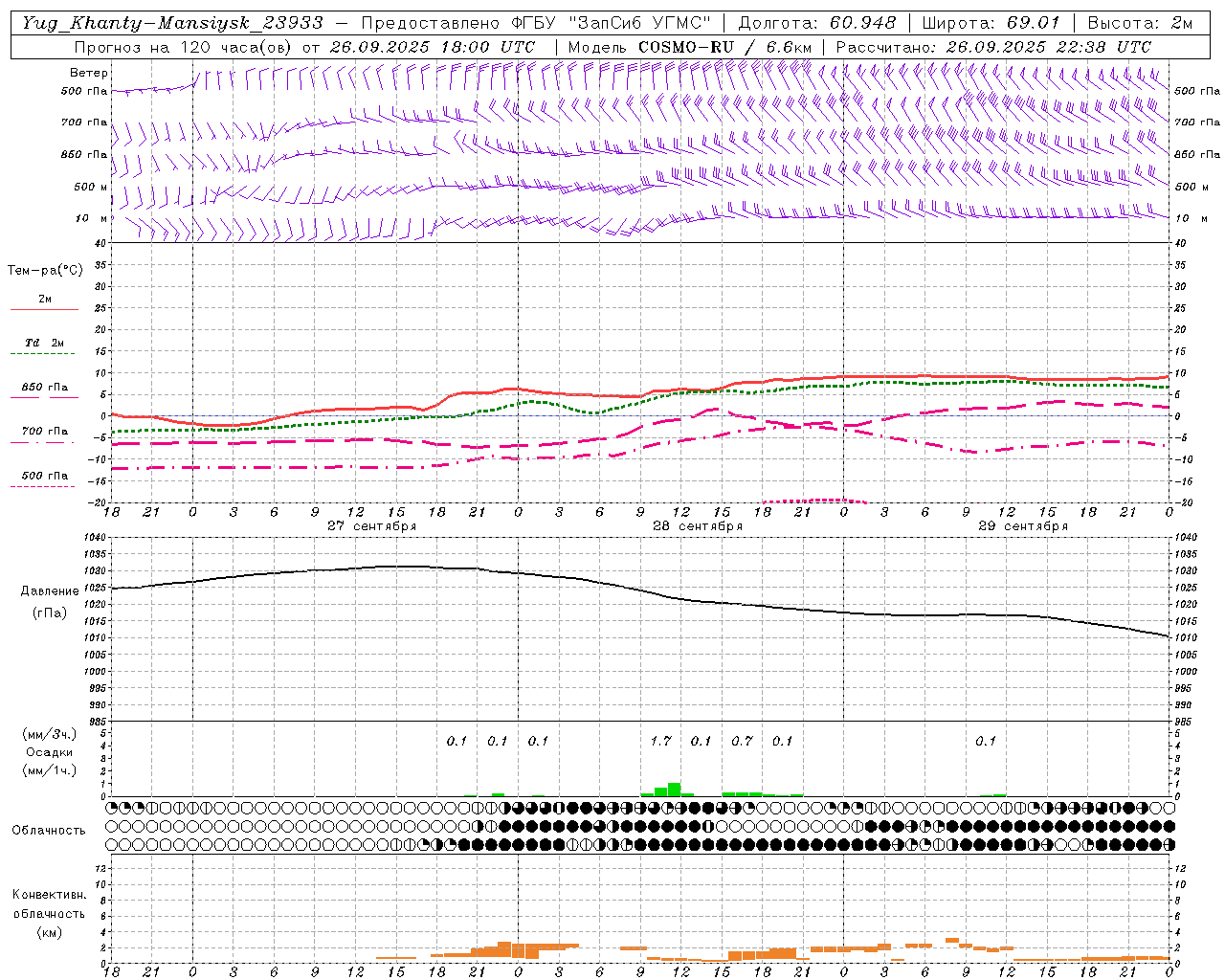Click the black pressure curve line
Viewport: 1225px width, 980px height.
pos(641,590)
